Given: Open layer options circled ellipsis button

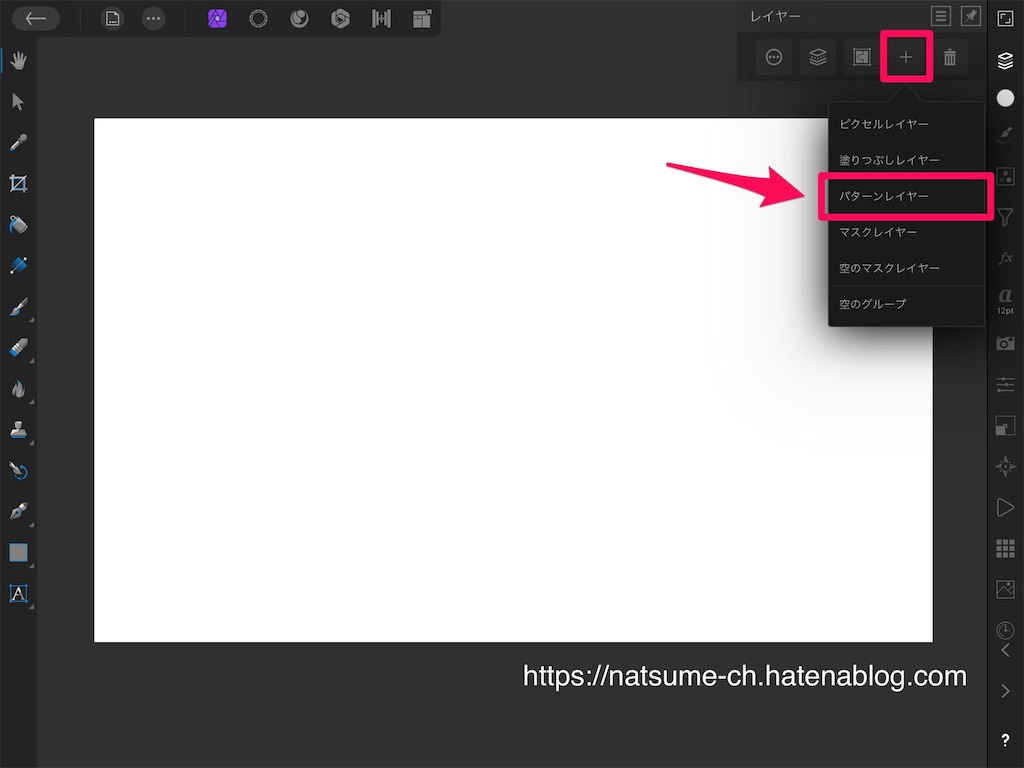Looking at the screenshot, I should (774, 57).
